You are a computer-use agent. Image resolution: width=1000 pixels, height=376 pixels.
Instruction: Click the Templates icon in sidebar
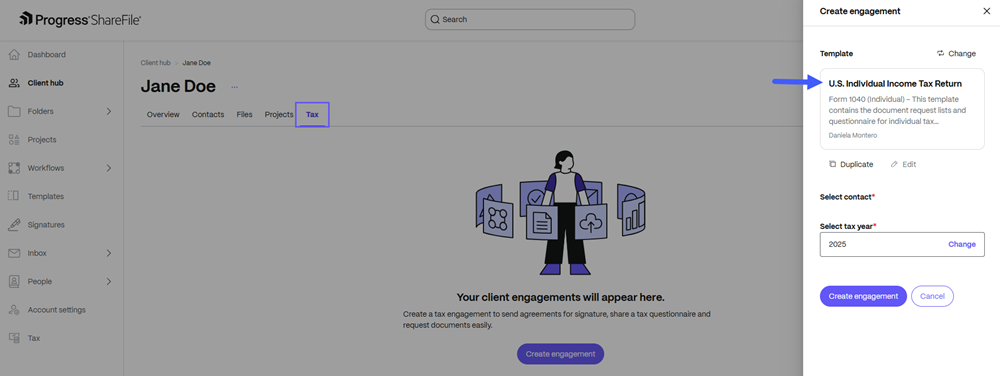pyautogui.click(x=14, y=196)
